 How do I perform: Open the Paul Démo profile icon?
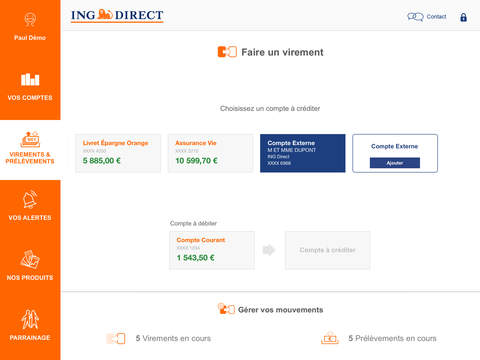tap(30, 19)
